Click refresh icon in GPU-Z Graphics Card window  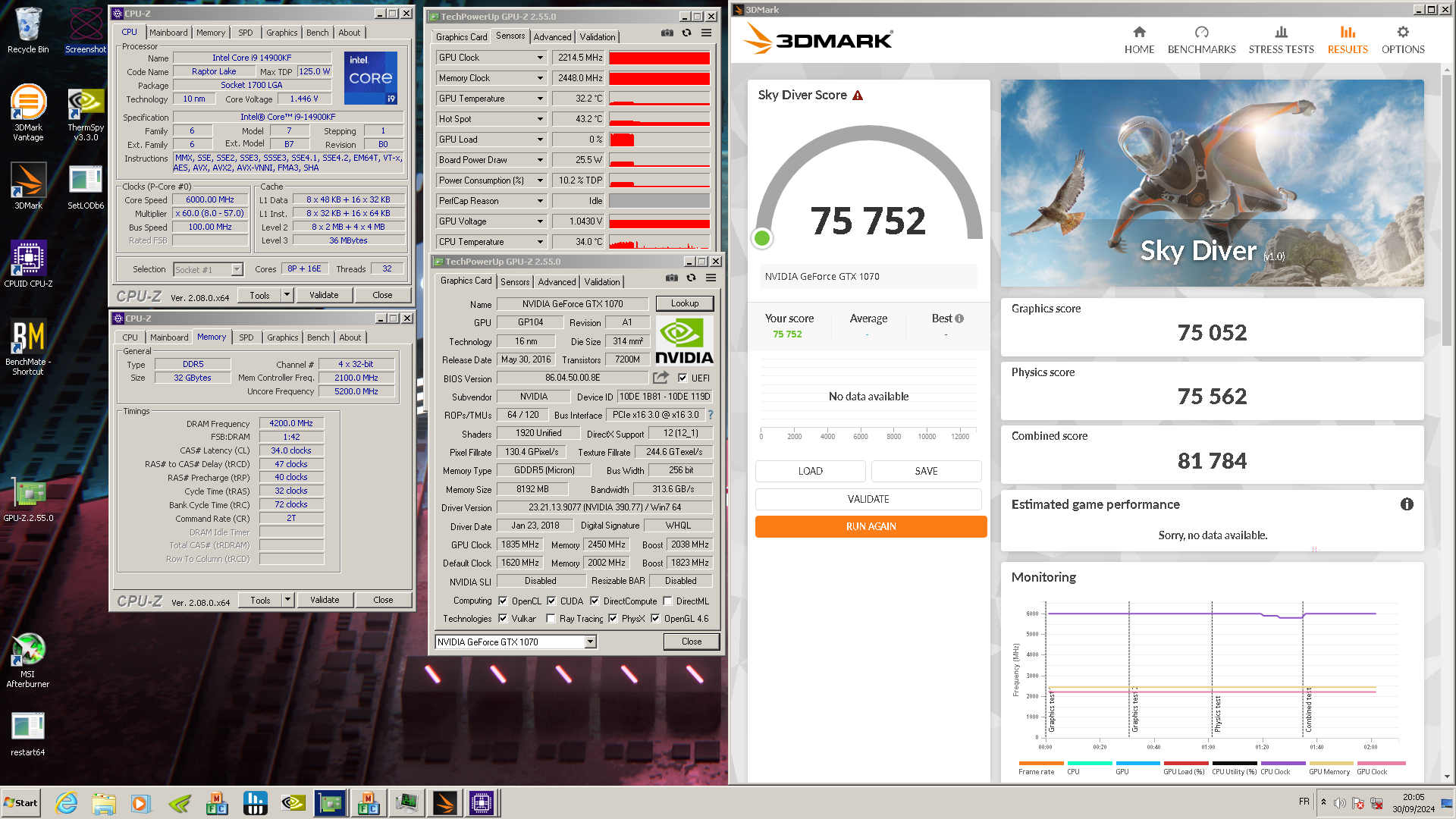pos(691,278)
